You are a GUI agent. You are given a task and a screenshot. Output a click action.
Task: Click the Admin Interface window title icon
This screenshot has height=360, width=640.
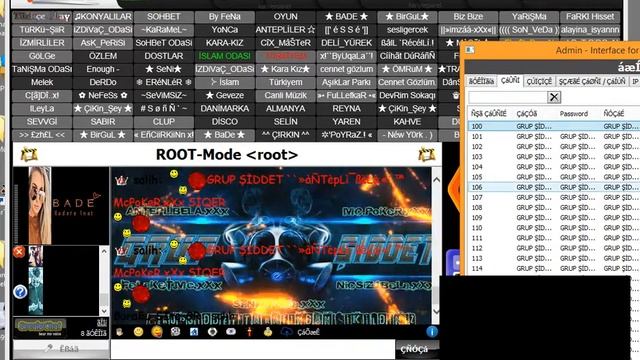pos(470,50)
